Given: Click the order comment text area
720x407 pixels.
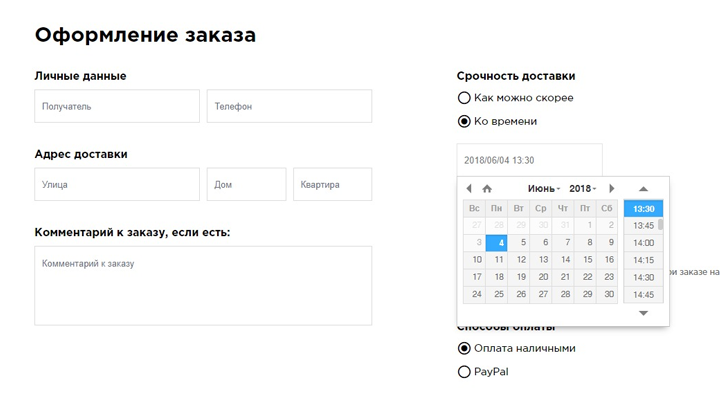Looking at the screenshot, I should coord(203,286).
